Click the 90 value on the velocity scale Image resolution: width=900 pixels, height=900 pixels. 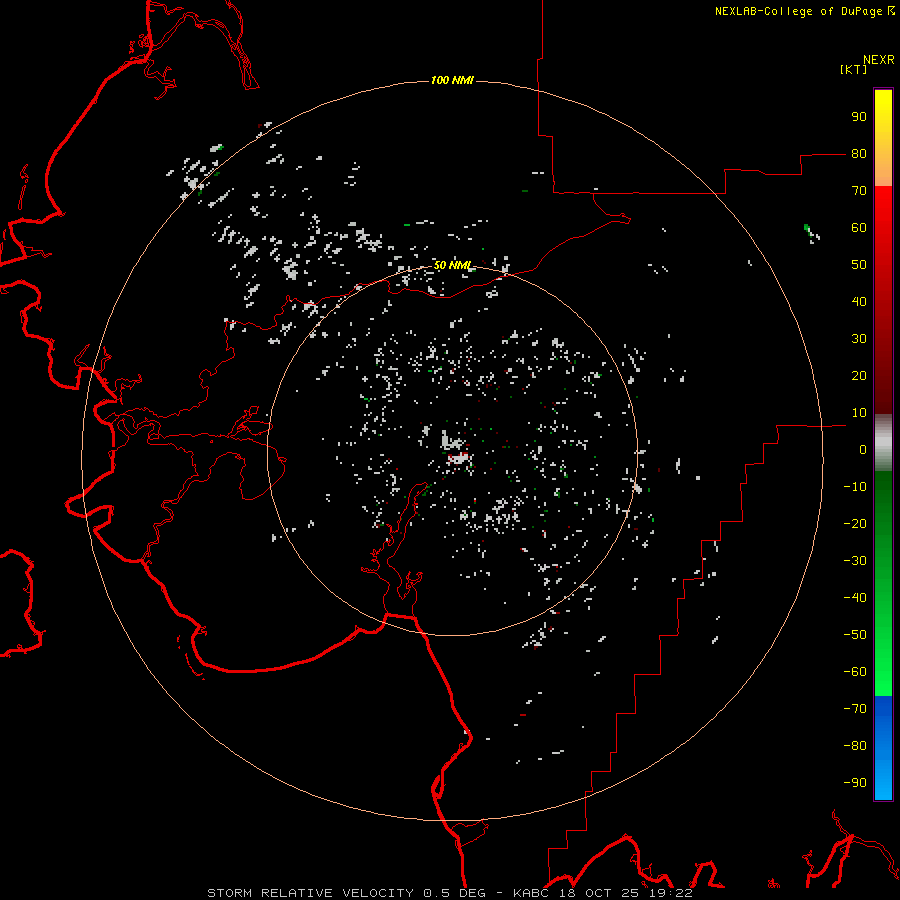click(859, 117)
